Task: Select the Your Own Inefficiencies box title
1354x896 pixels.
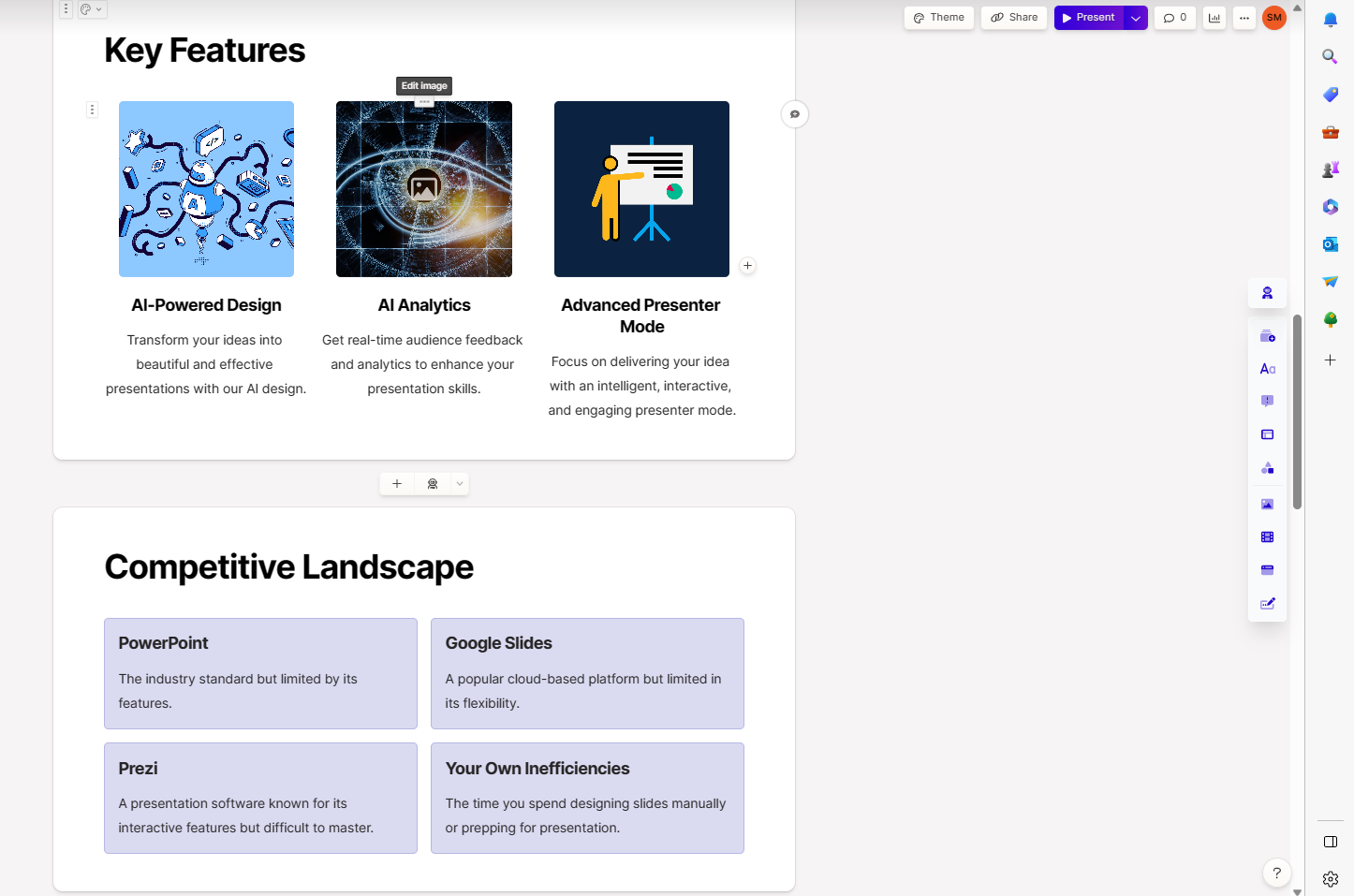Action: pyautogui.click(x=537, y=769)
